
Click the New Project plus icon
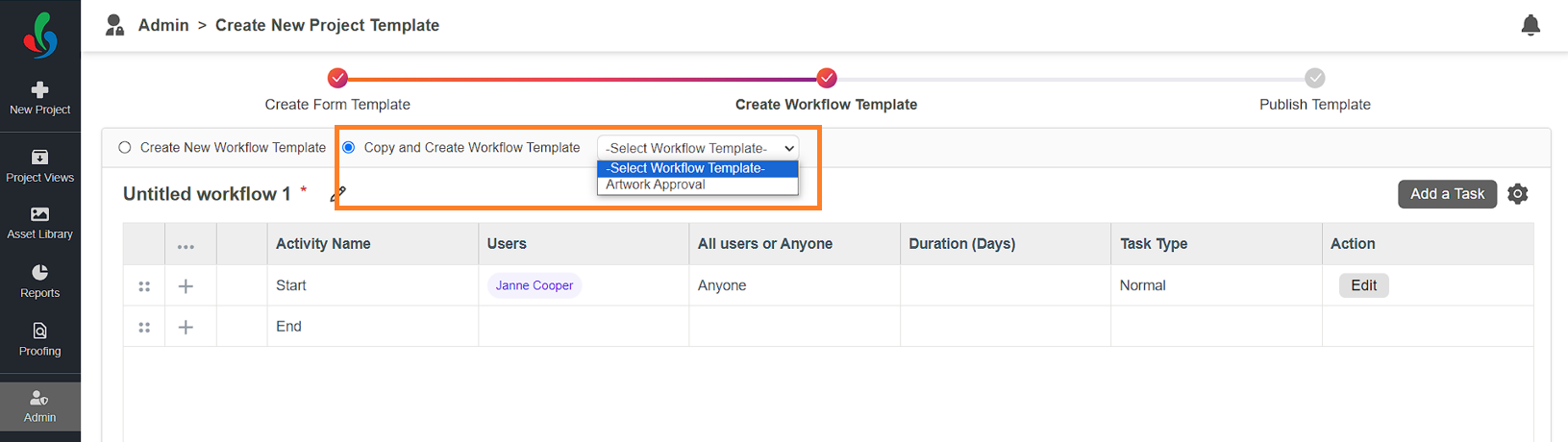pyautogui.click(x=39, y=89)
